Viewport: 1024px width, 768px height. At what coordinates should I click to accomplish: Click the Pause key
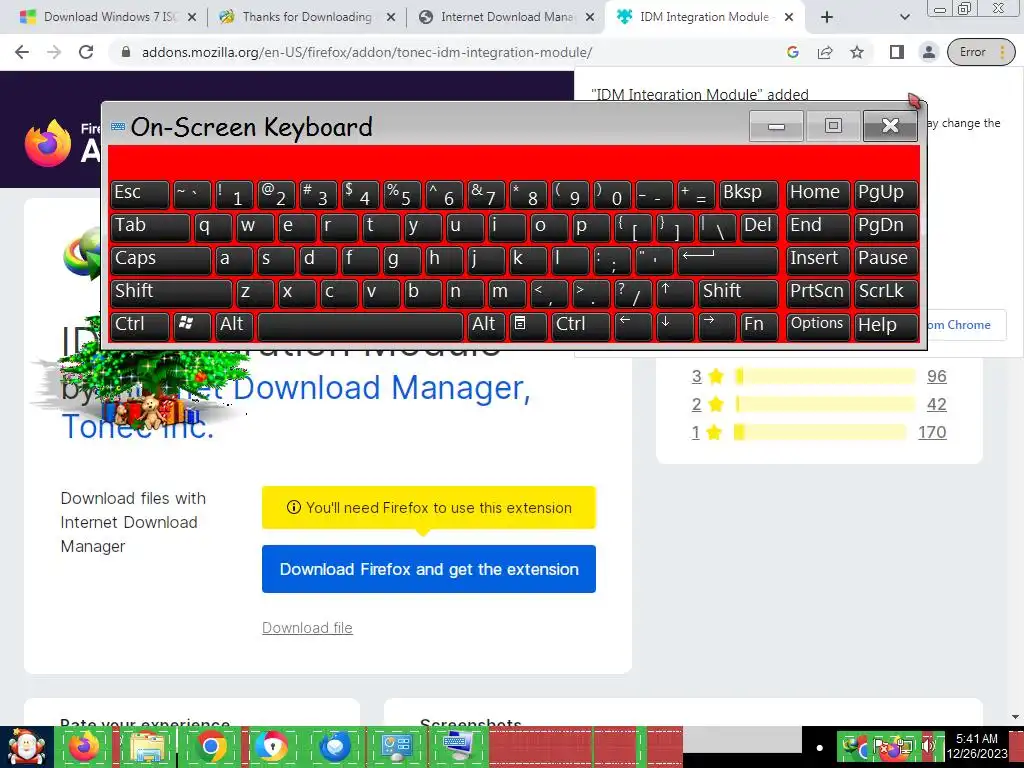(885, 260)
